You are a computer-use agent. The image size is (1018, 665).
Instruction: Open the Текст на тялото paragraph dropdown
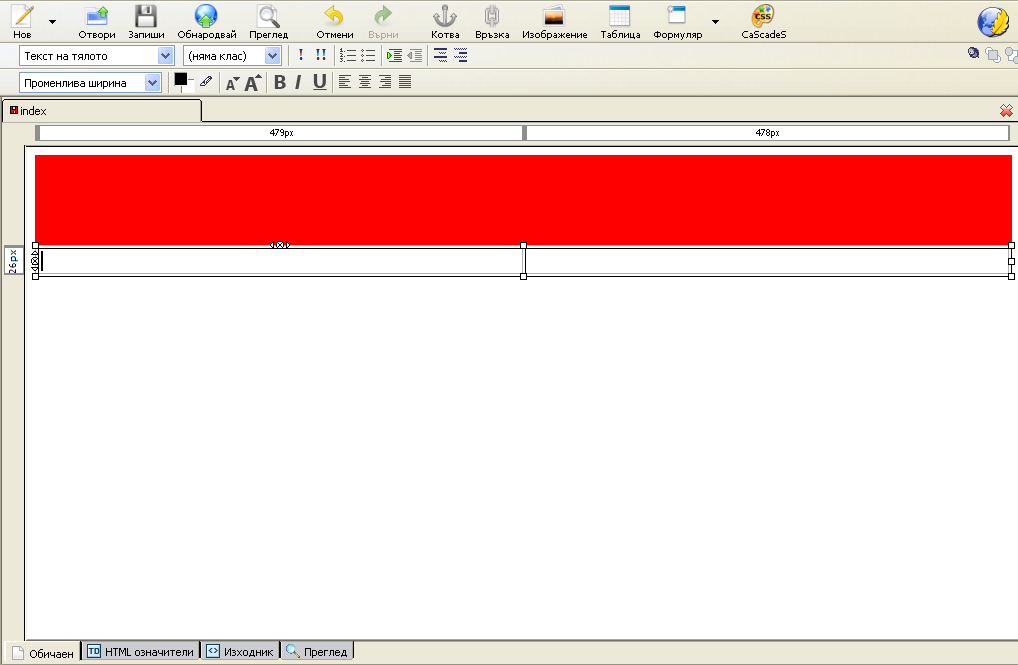coord(97,56)
